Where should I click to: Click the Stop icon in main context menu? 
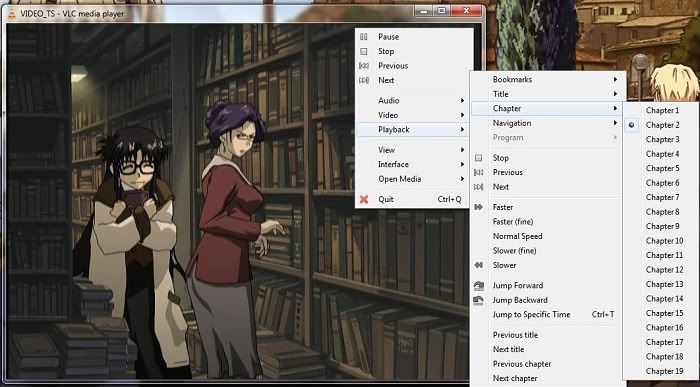pyautogui.click(x=364, y=51)
